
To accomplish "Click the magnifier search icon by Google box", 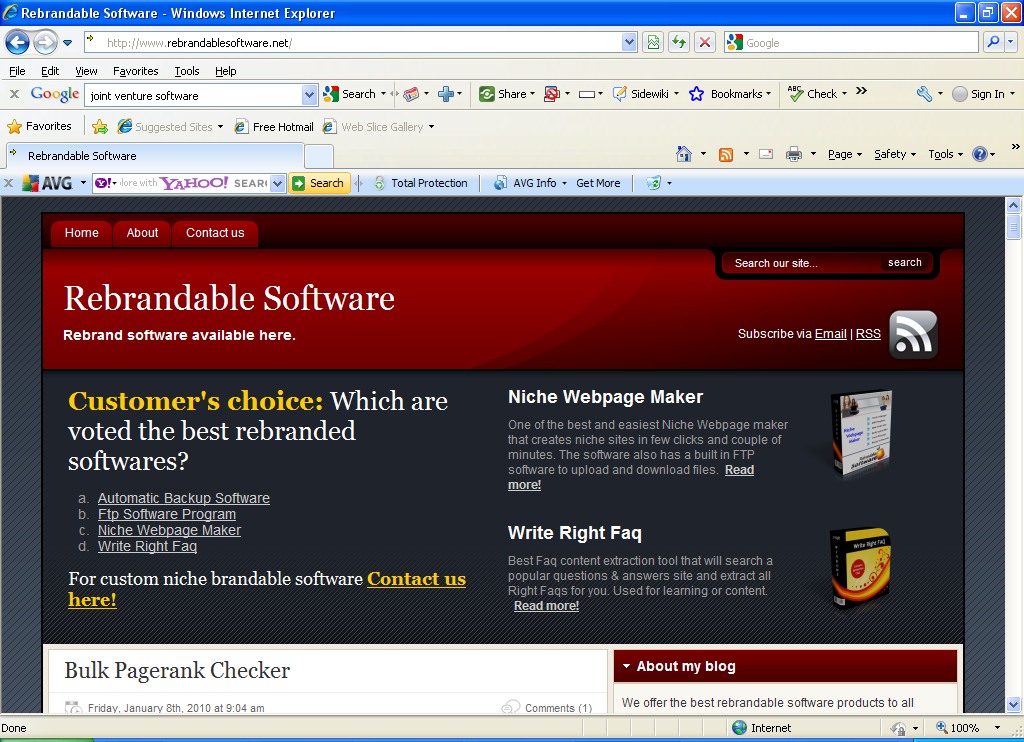I will (x=993, y=42).
